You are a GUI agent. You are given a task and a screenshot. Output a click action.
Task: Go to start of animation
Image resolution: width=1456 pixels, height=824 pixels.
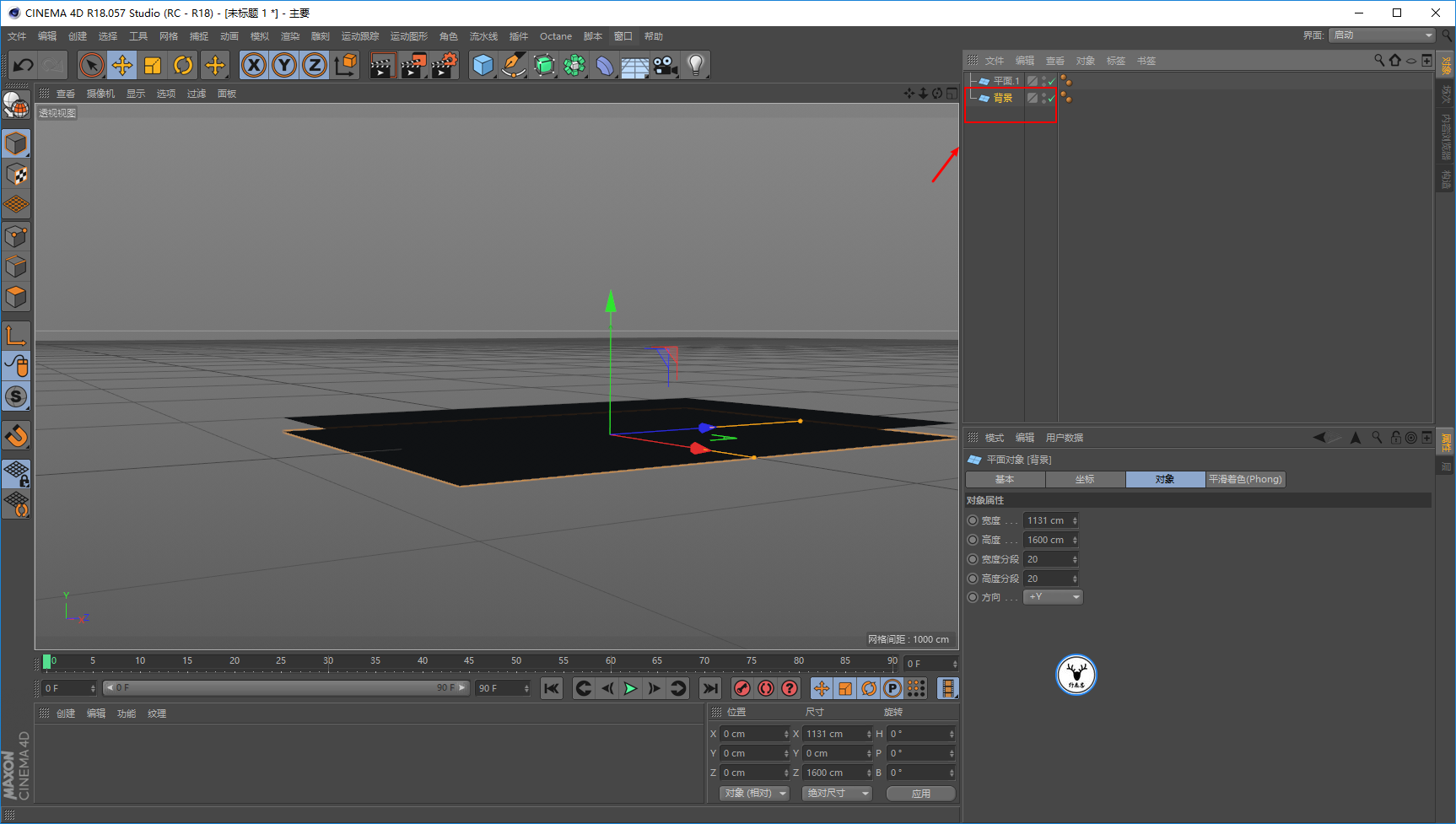552,688
